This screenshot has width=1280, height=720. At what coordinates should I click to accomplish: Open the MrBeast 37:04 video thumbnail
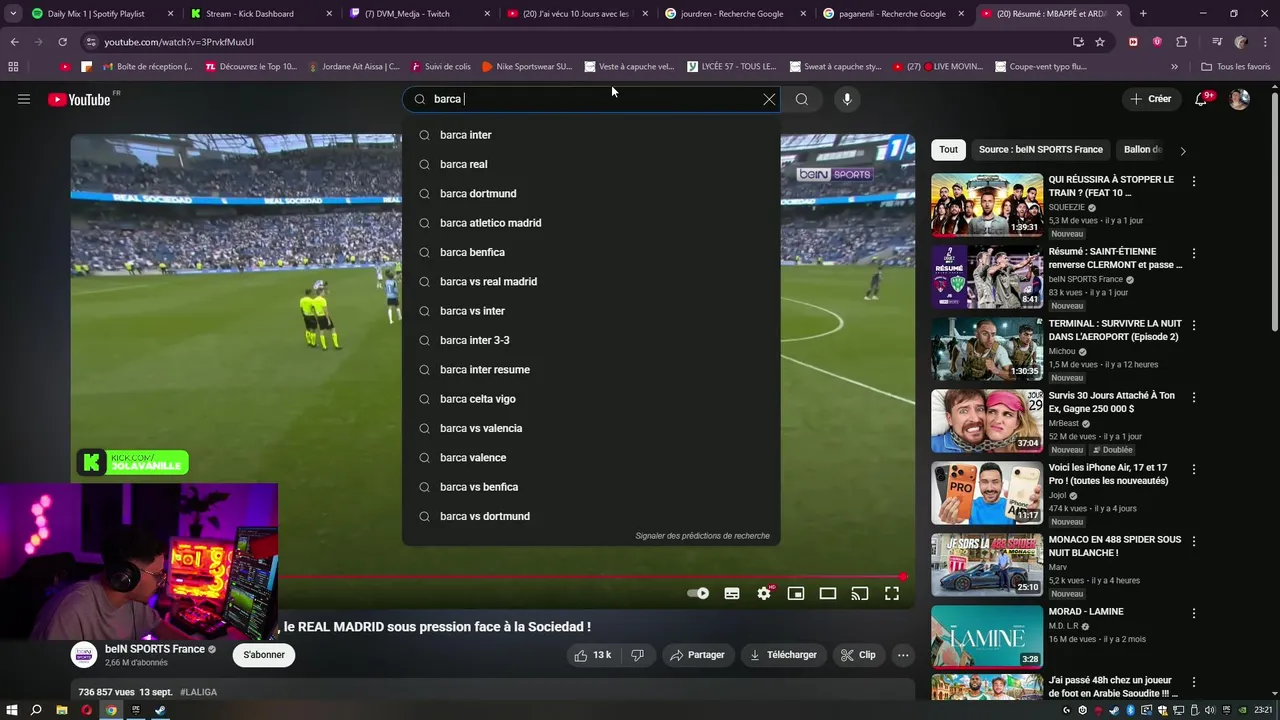pos(987,421)
